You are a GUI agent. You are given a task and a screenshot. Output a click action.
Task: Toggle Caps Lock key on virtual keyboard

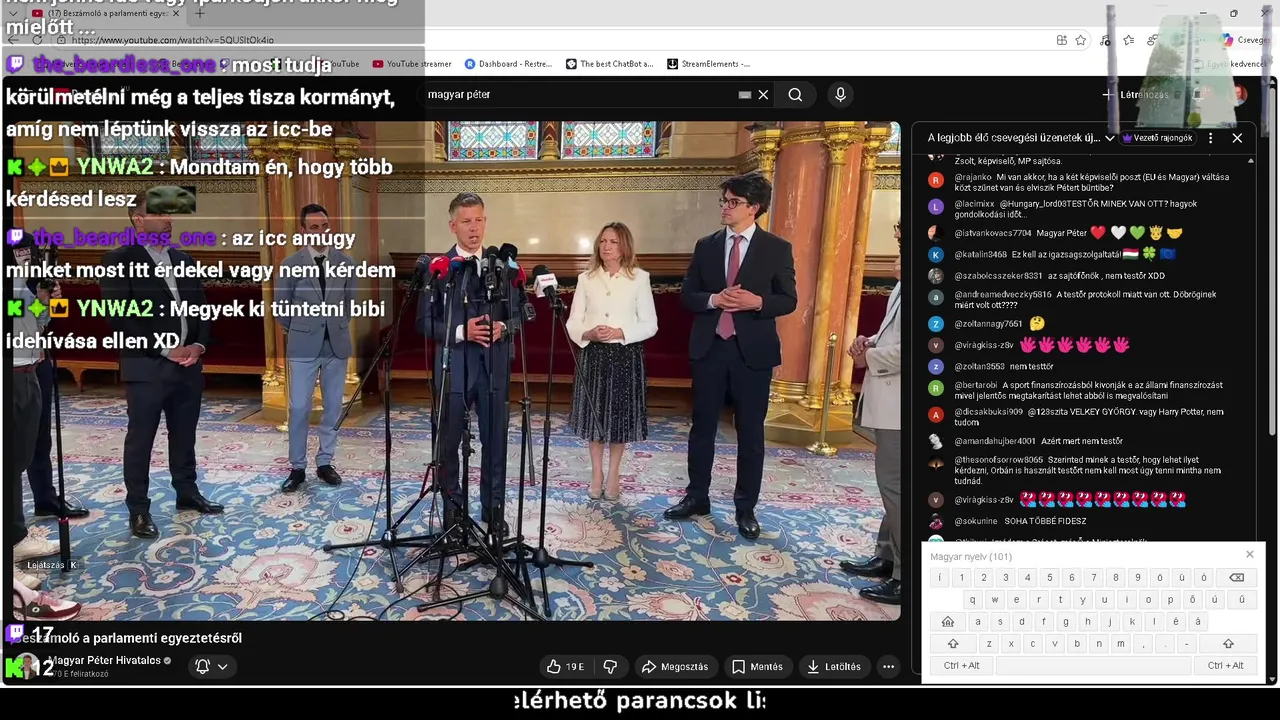click(947, 622)
